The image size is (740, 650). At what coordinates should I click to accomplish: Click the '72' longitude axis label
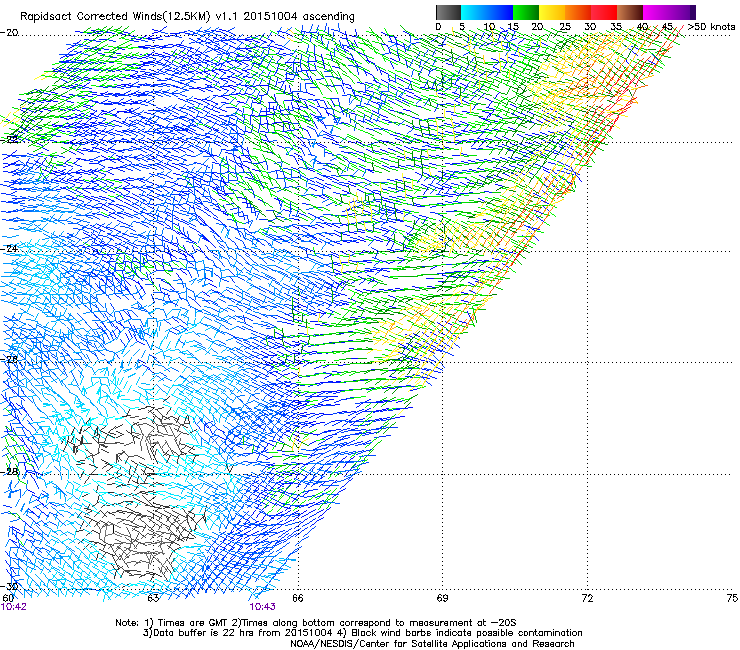pyautogui.click(x=587, y=598)
